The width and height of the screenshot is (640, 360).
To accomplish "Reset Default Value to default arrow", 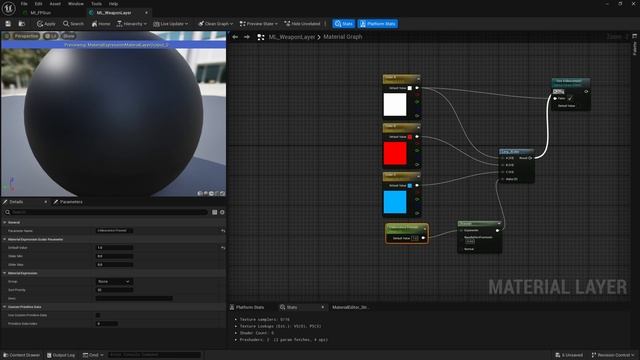I will [223, 247].
